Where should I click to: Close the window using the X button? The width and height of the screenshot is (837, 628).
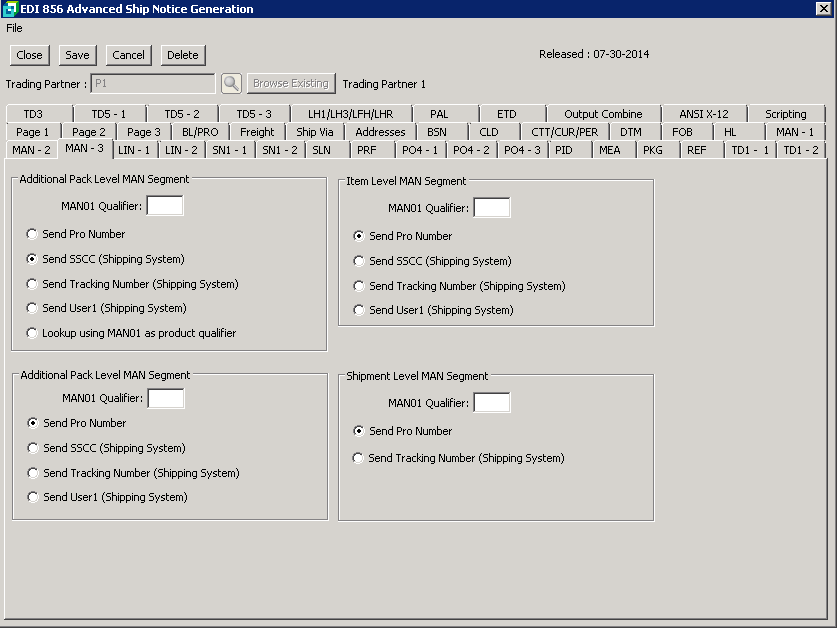[x=824, y=9]
